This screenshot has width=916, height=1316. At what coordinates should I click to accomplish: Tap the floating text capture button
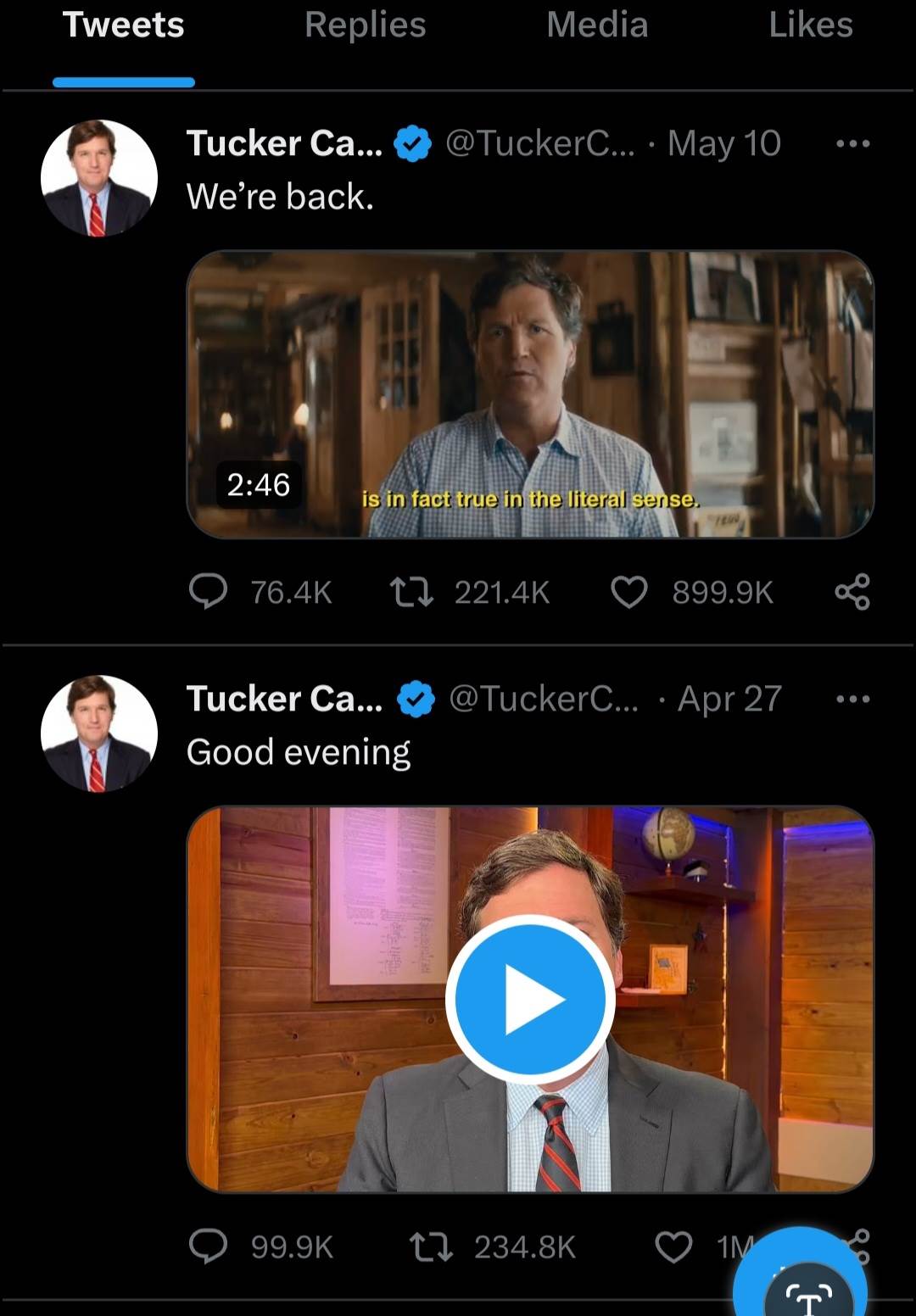click(x=806, y=1289)
